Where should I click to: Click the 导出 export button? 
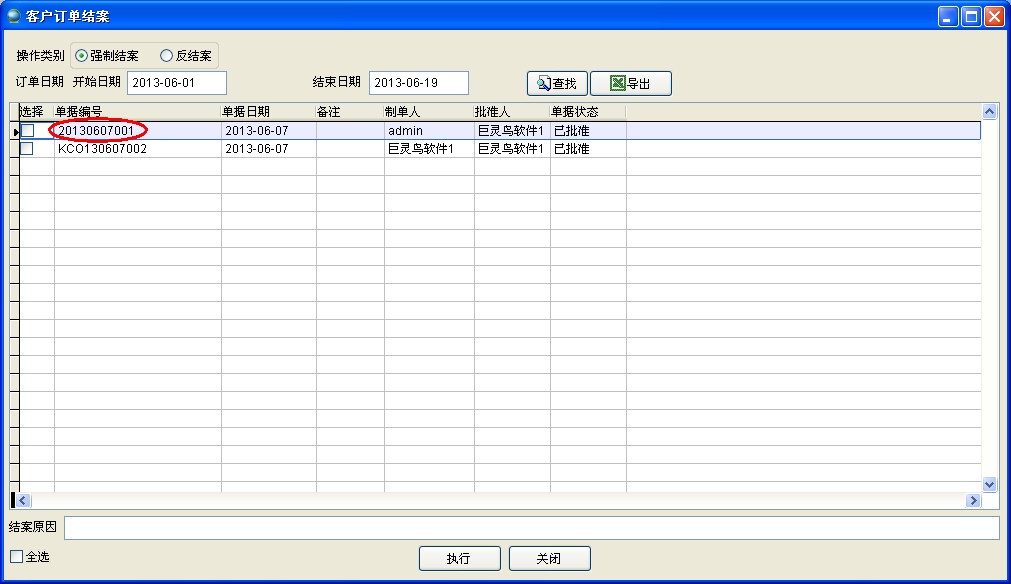[630, 84]
